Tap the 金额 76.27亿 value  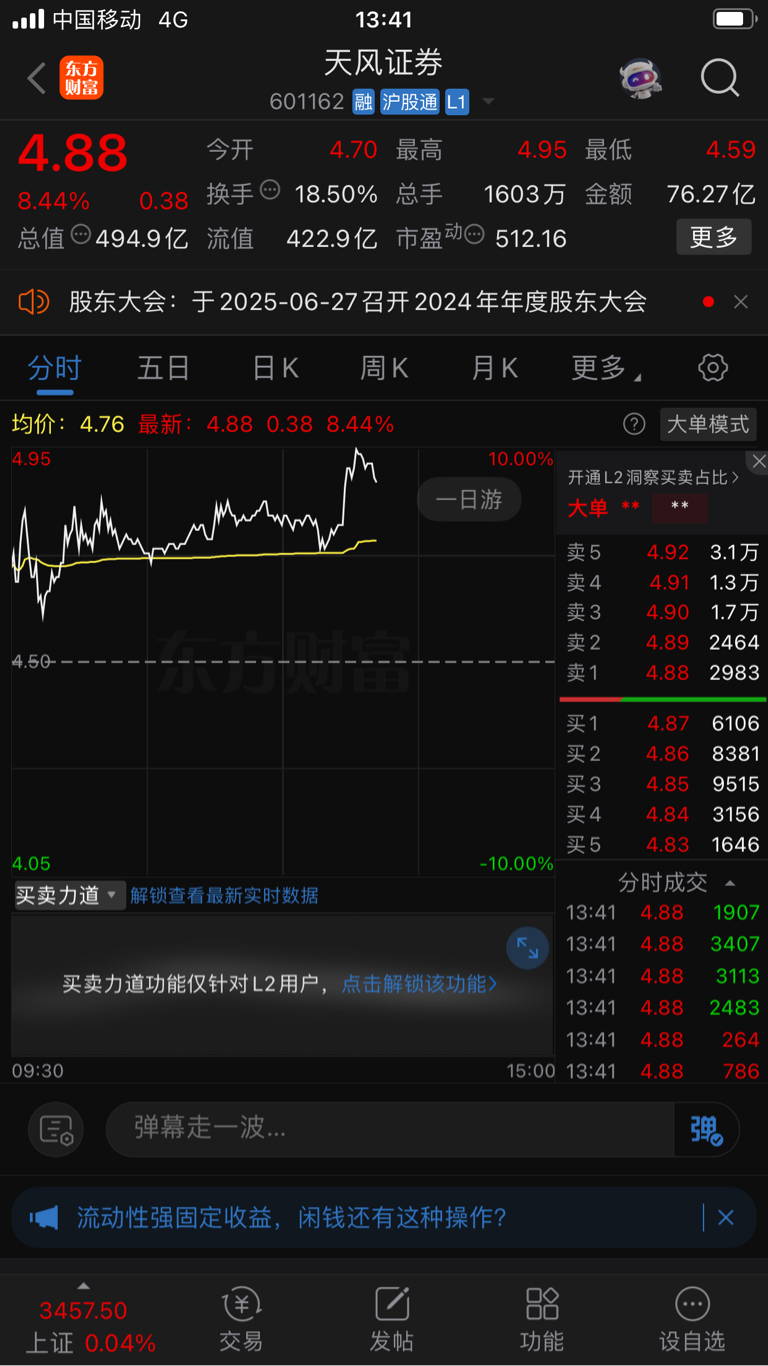[x=711, y=194]
